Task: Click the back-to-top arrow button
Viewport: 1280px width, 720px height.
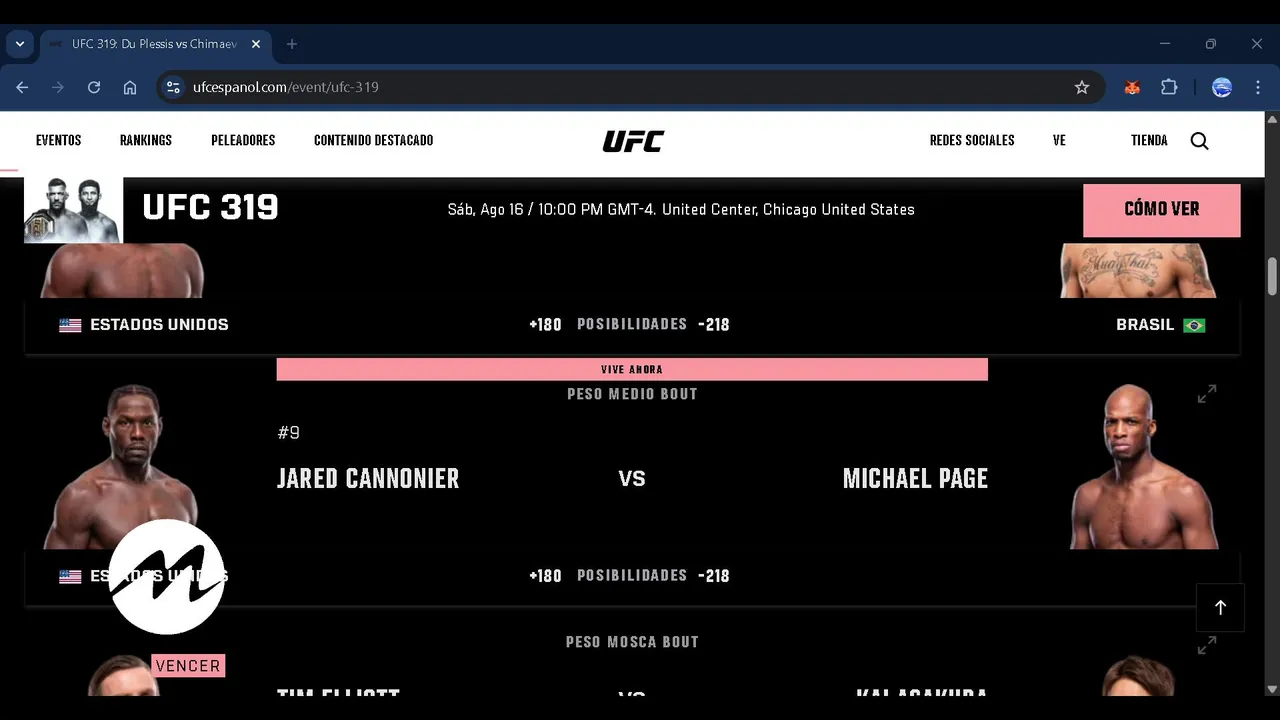Action: [1220, 608]
